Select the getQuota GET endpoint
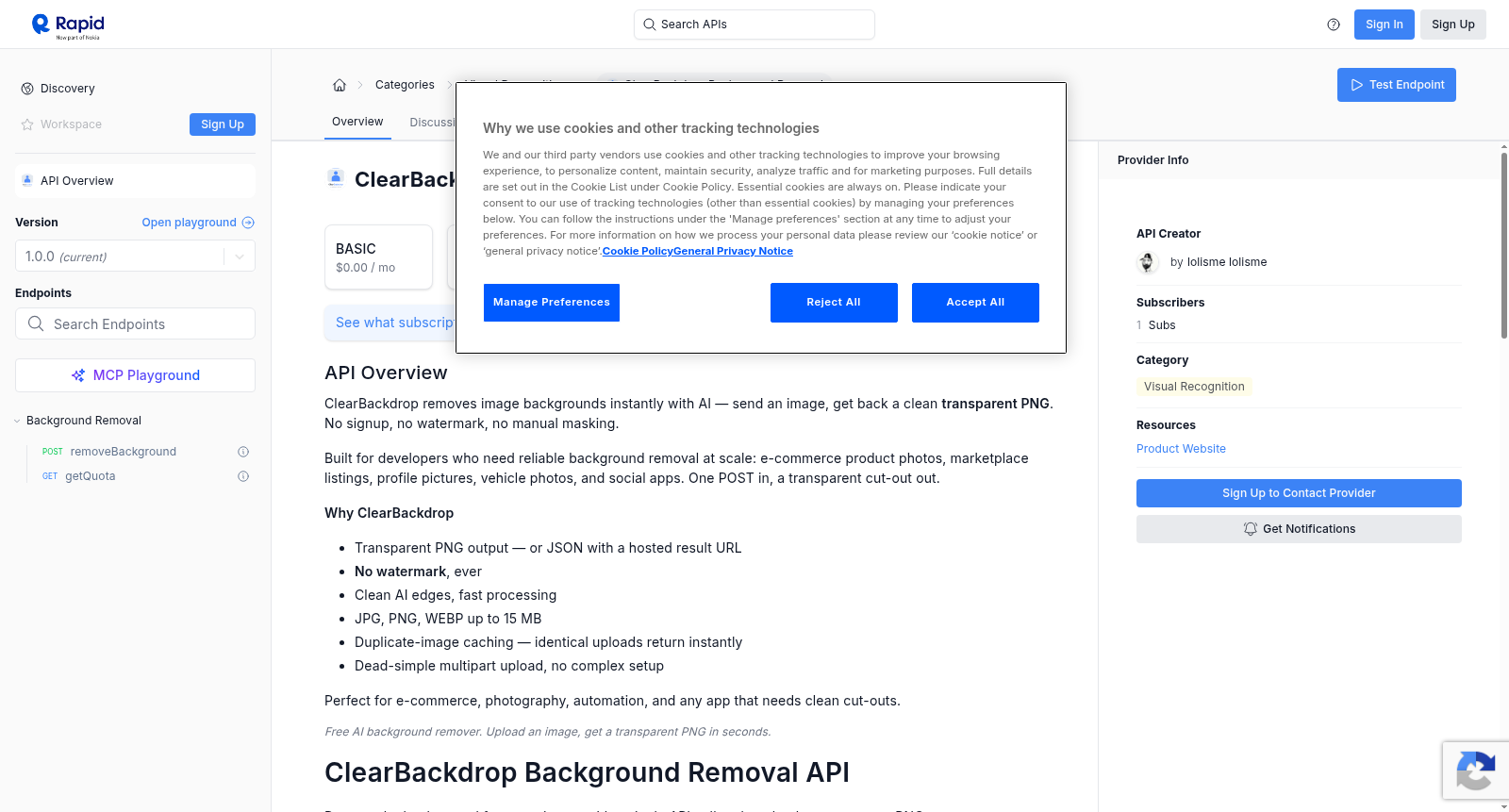 click(90, 476)
